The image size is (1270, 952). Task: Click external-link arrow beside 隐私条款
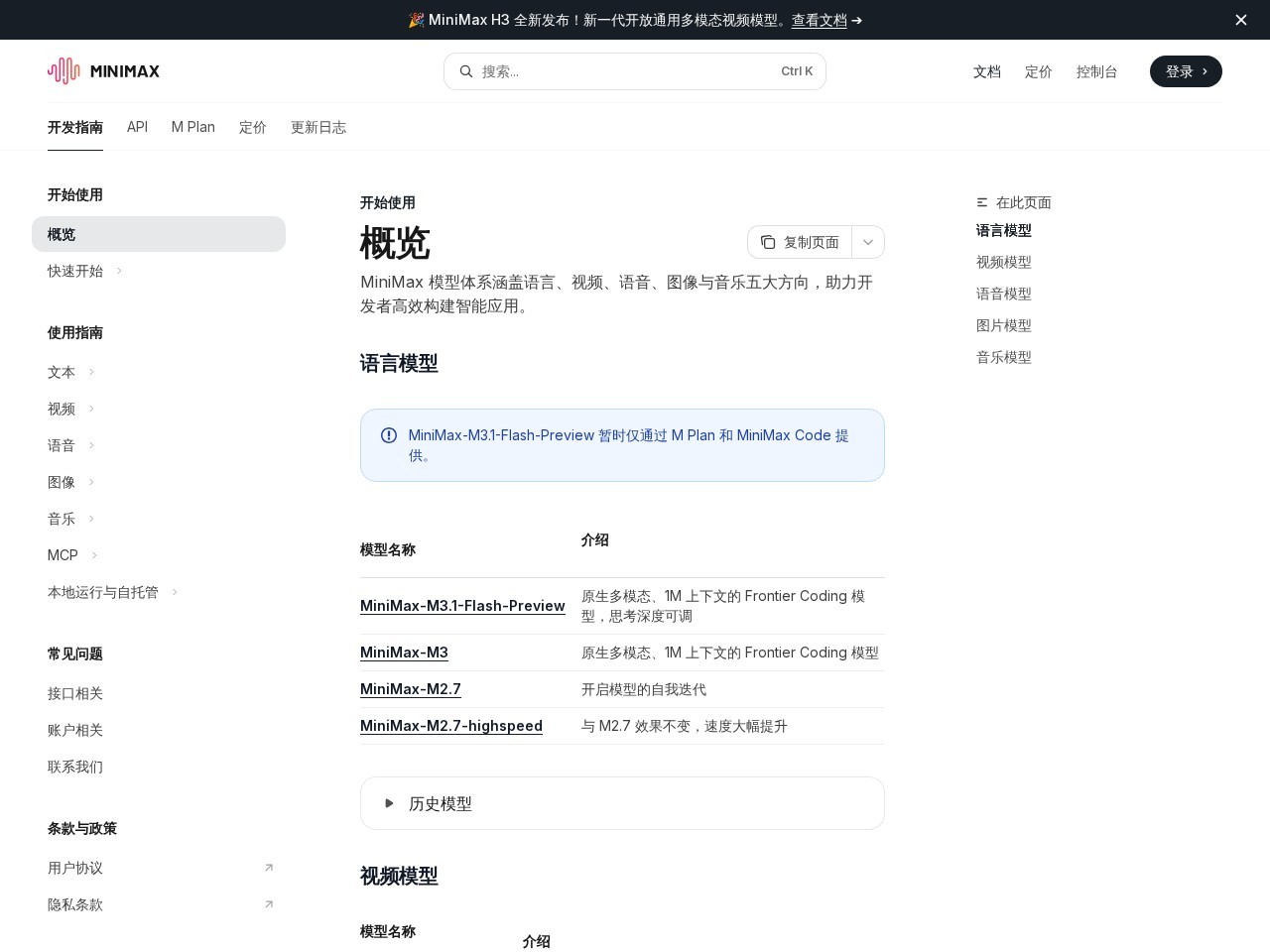[268, 904]
